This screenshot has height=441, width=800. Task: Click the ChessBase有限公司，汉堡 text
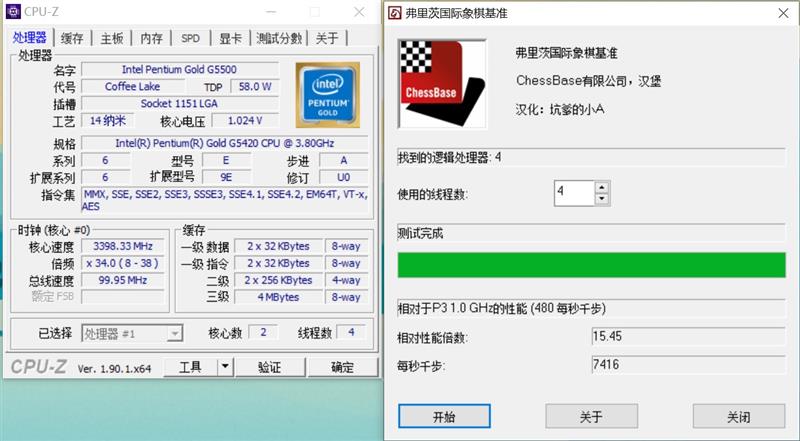(588, 81)
